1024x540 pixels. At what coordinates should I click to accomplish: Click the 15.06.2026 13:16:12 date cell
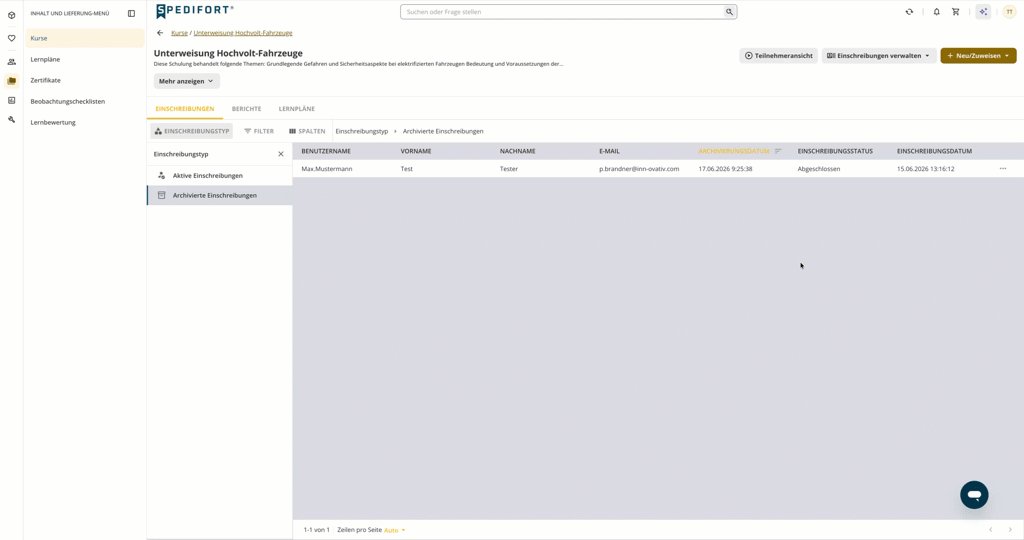[925, 168]
